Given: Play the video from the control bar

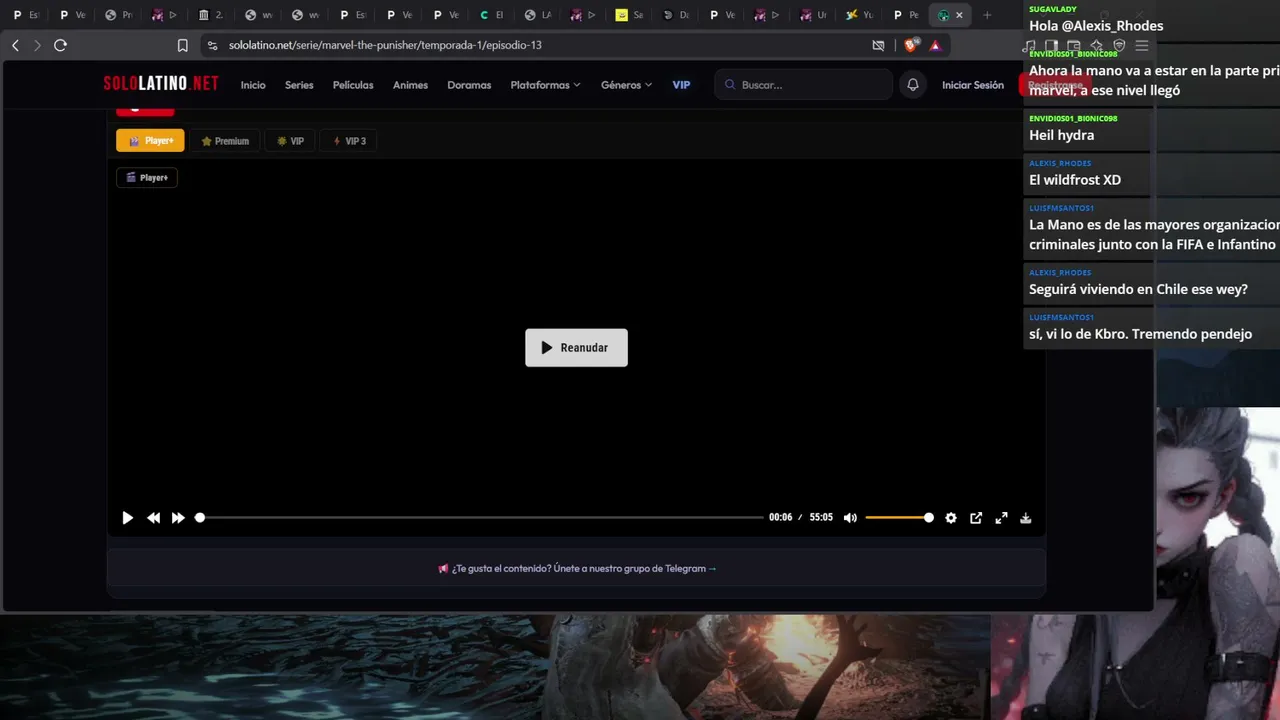Looking at the screenshot, I should [x=127, y=518].
